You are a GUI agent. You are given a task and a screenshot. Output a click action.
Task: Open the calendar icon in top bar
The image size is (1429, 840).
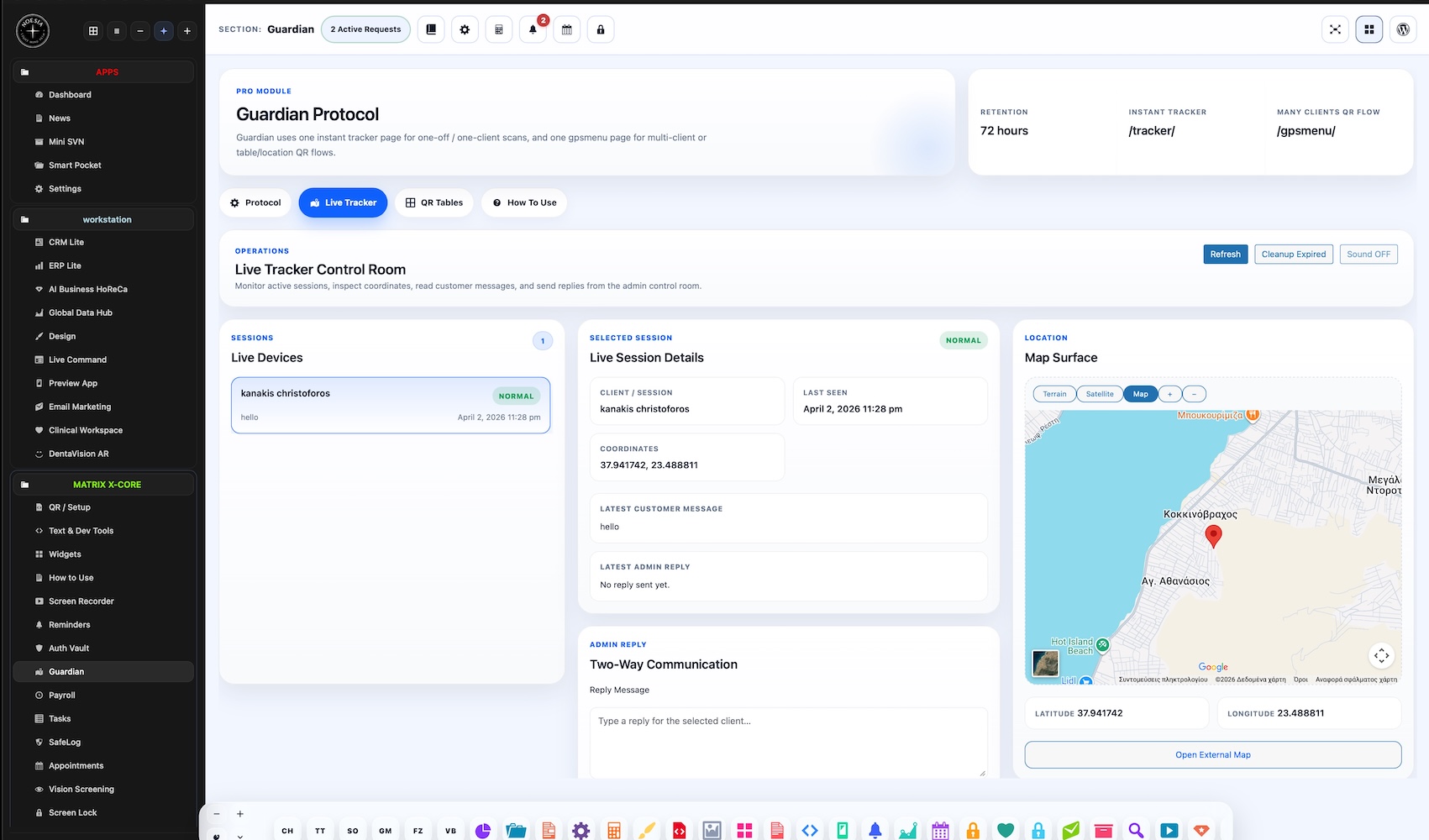click(567, 29)
